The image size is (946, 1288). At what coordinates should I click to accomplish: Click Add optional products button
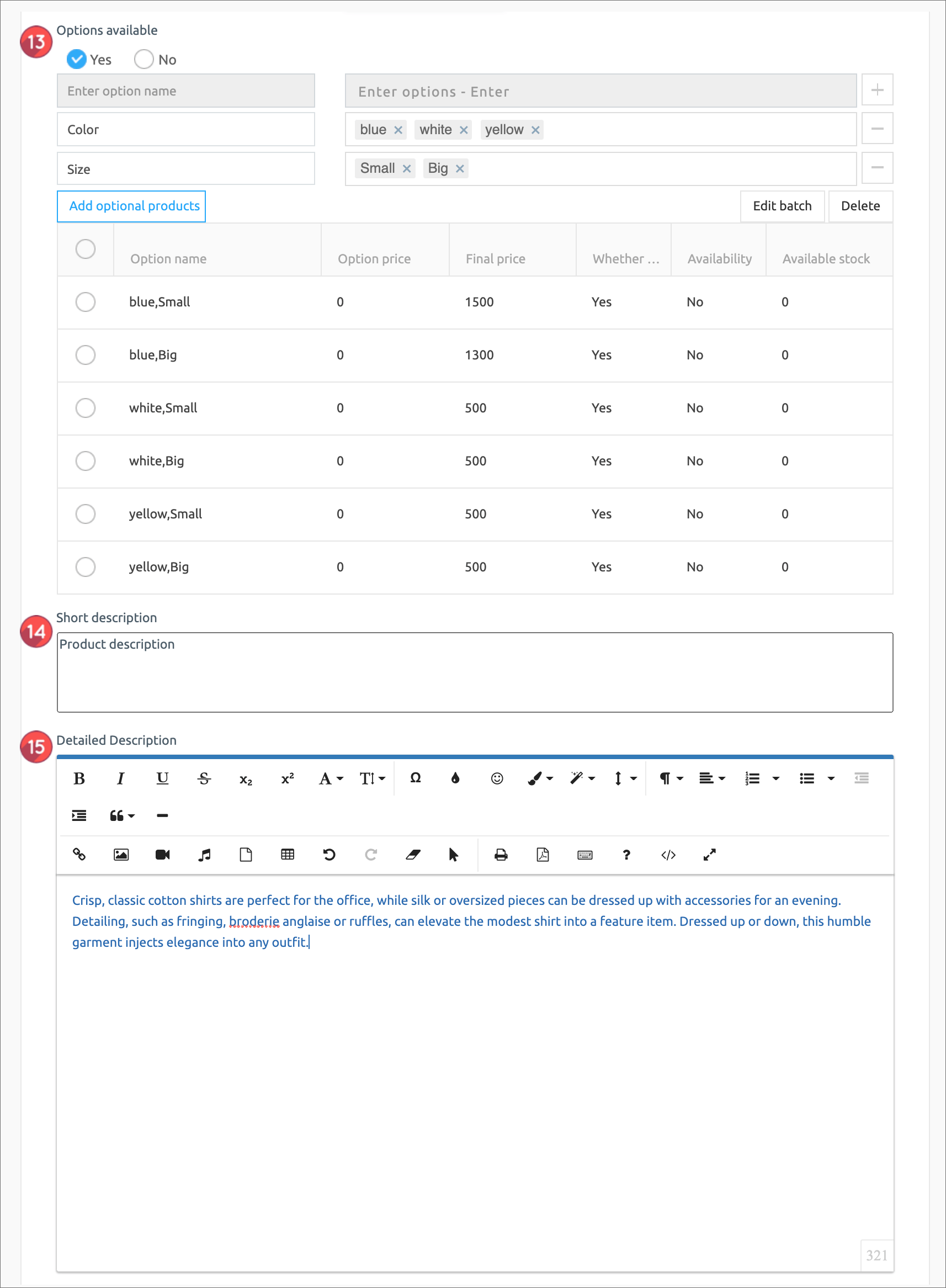pos(131,206)
